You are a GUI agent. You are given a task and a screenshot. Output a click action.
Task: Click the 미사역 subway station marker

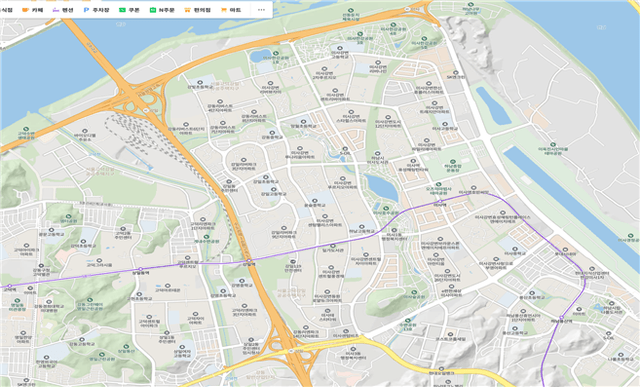(x=440, y=202)
